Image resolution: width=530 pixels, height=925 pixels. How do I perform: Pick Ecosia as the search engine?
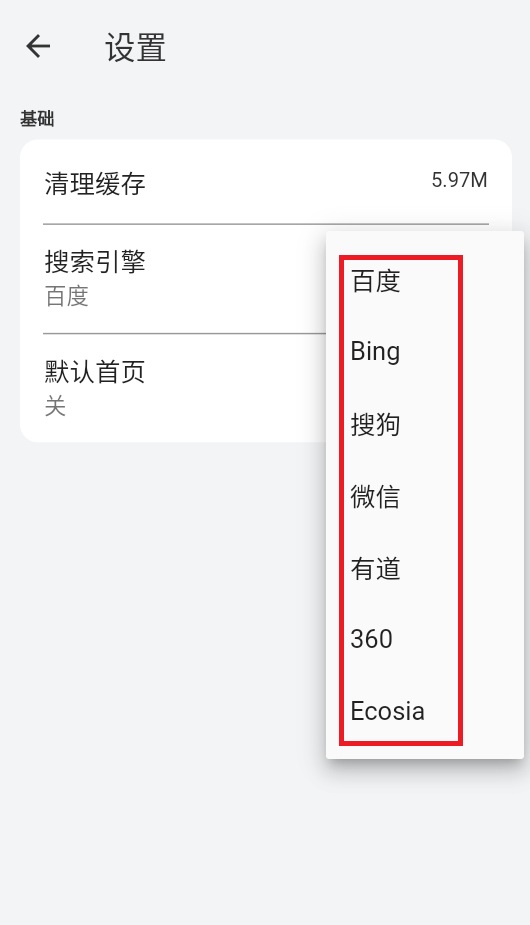[x=387, y=711]
